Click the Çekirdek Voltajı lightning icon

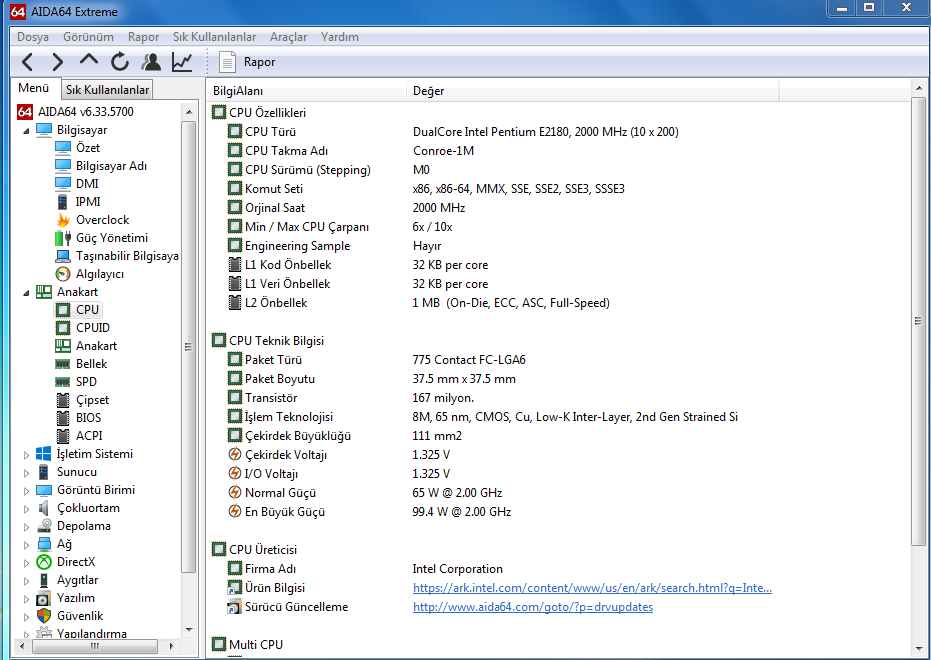click(235, 455)
